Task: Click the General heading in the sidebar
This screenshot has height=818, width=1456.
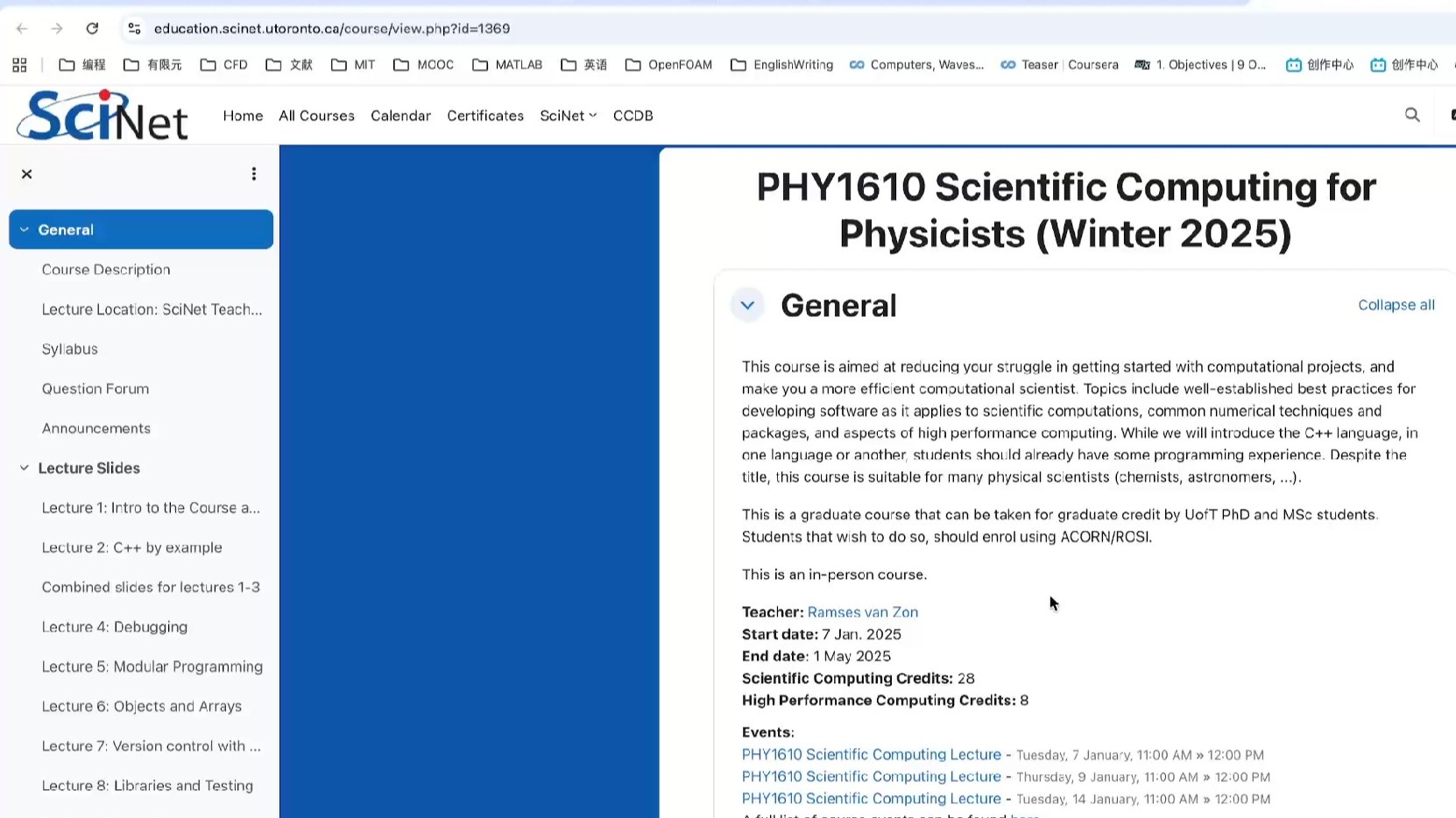Action: [66, 229]
